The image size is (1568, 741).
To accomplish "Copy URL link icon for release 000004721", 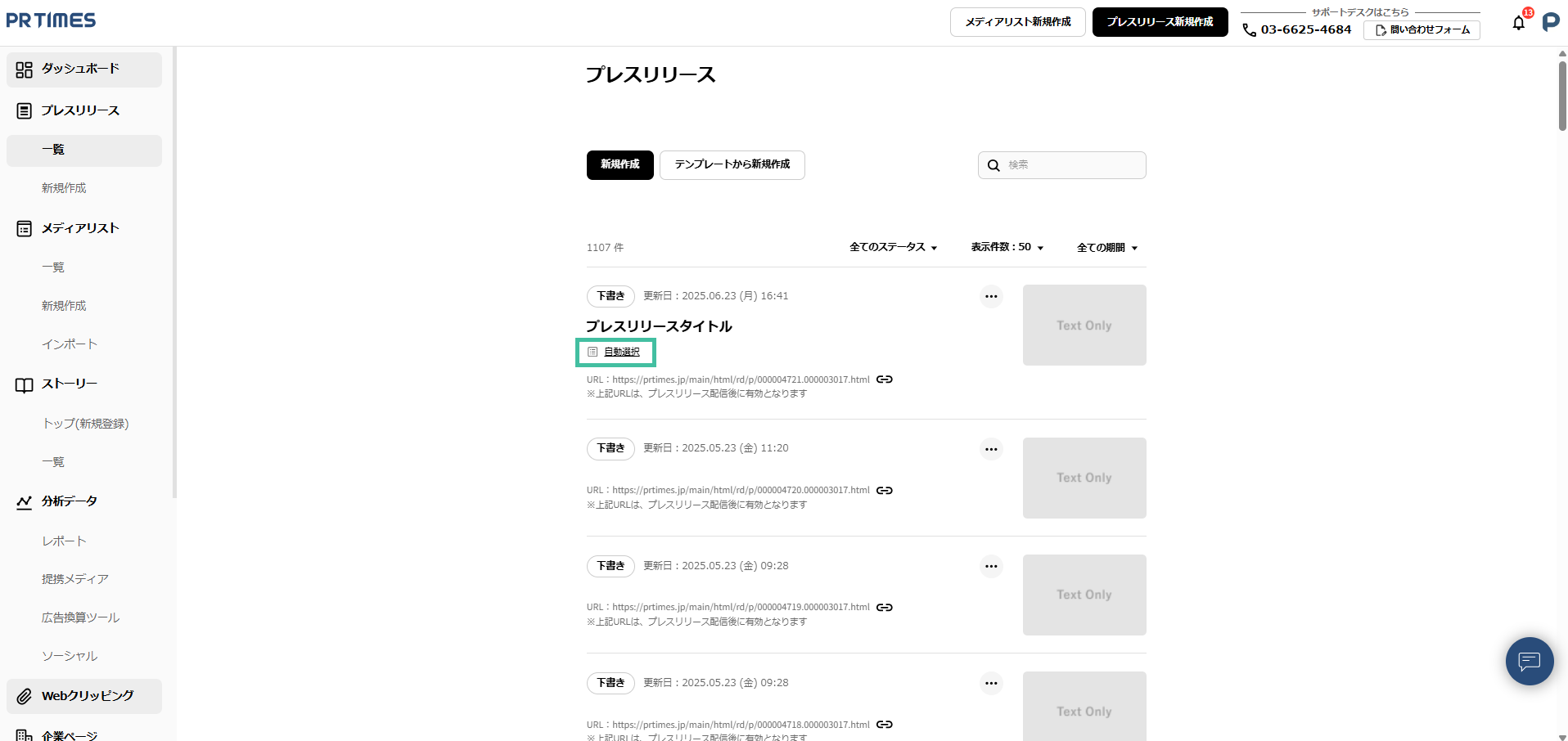I will [x=884, y=379].
